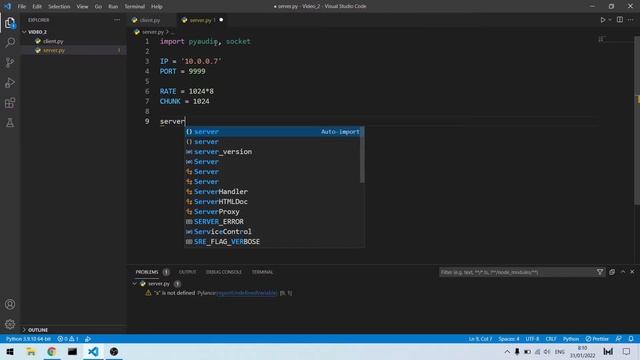Choose the SERVER_ERROR suggestion
Image resolution: width=640 pixels, height=360 pixels.
pyautogui.click(x=273, y=222)
